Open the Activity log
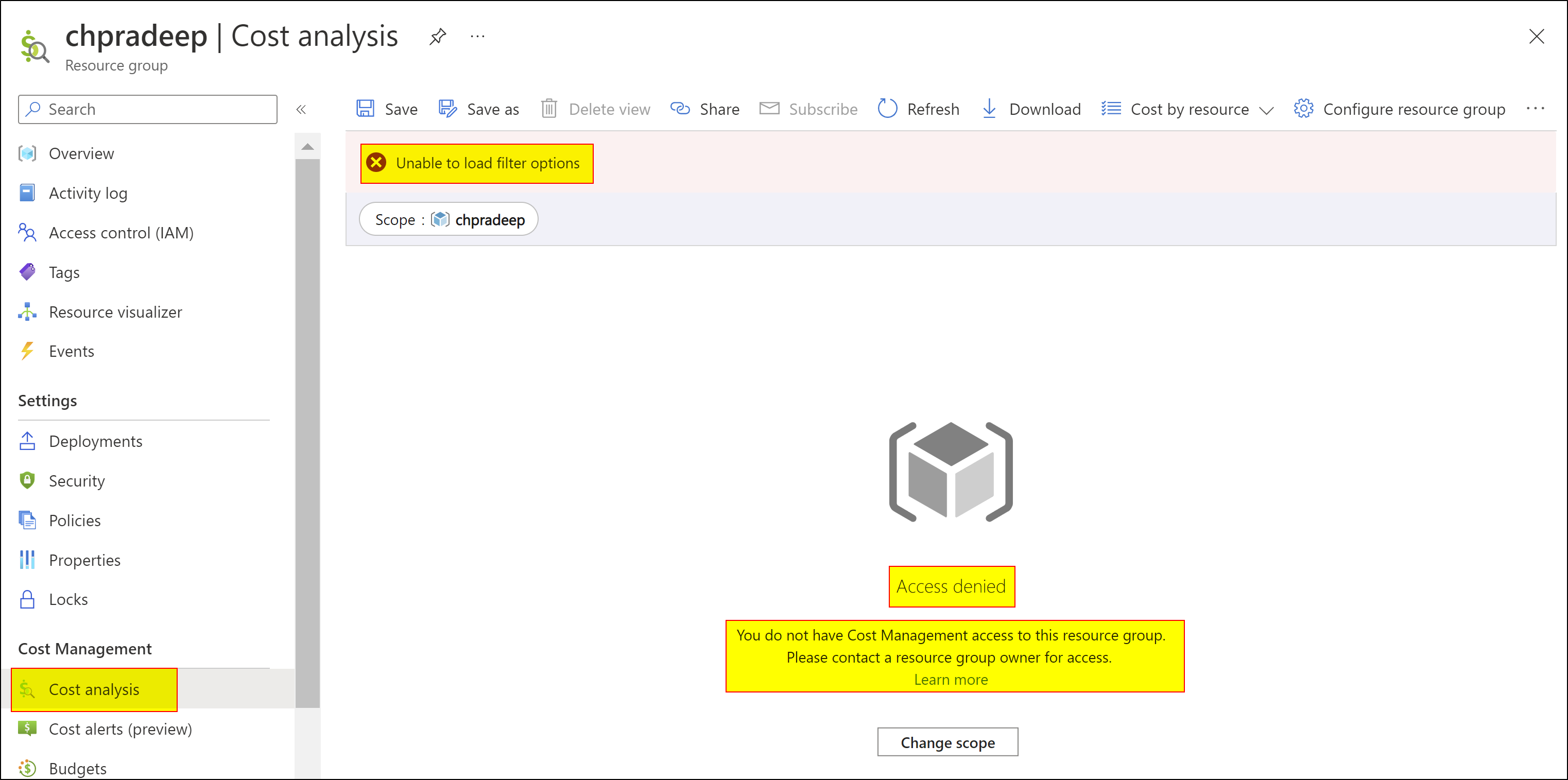 pyautogui.click(x=89, y=193)
